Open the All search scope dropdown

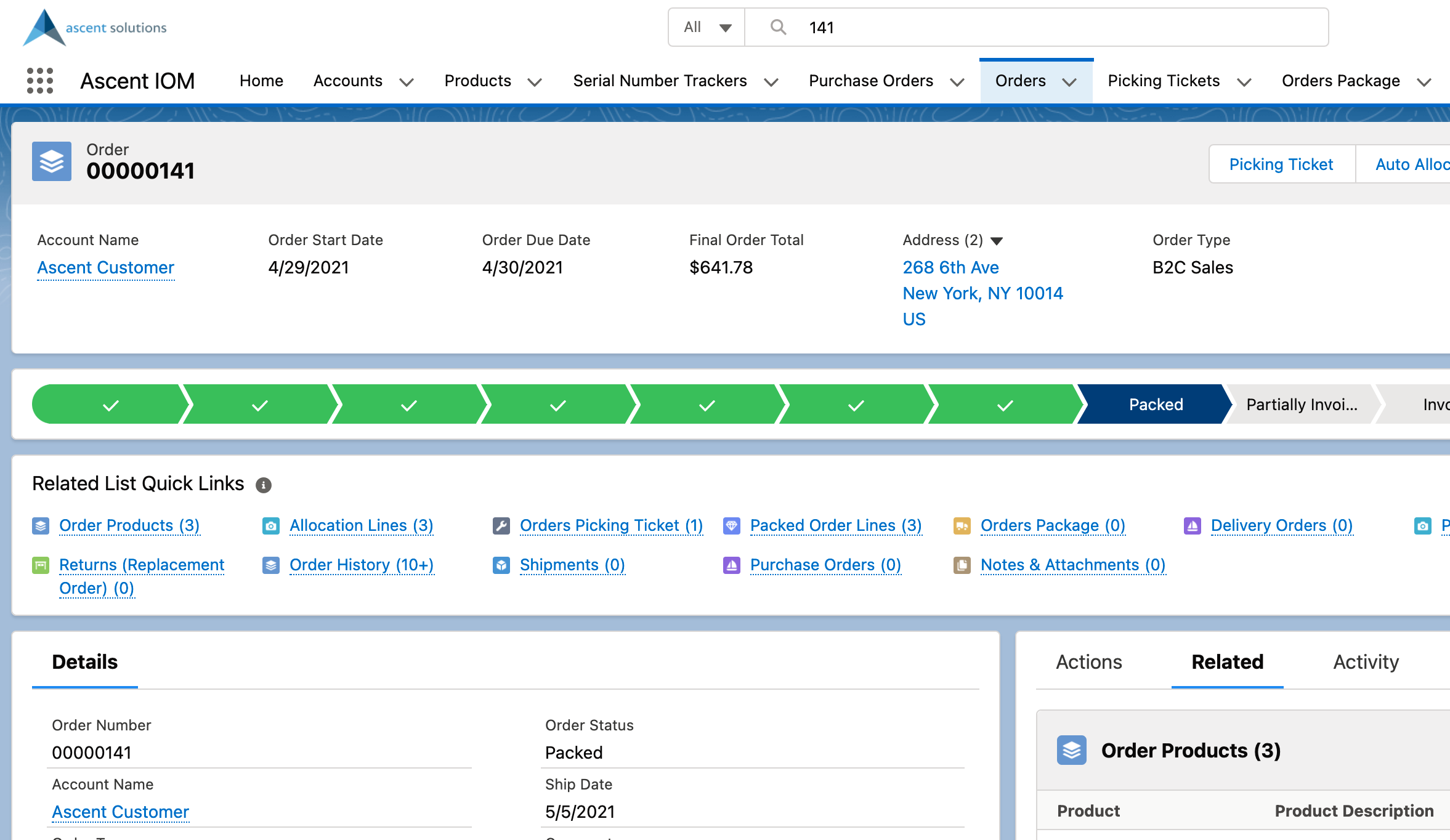click(x=707, y=27)
